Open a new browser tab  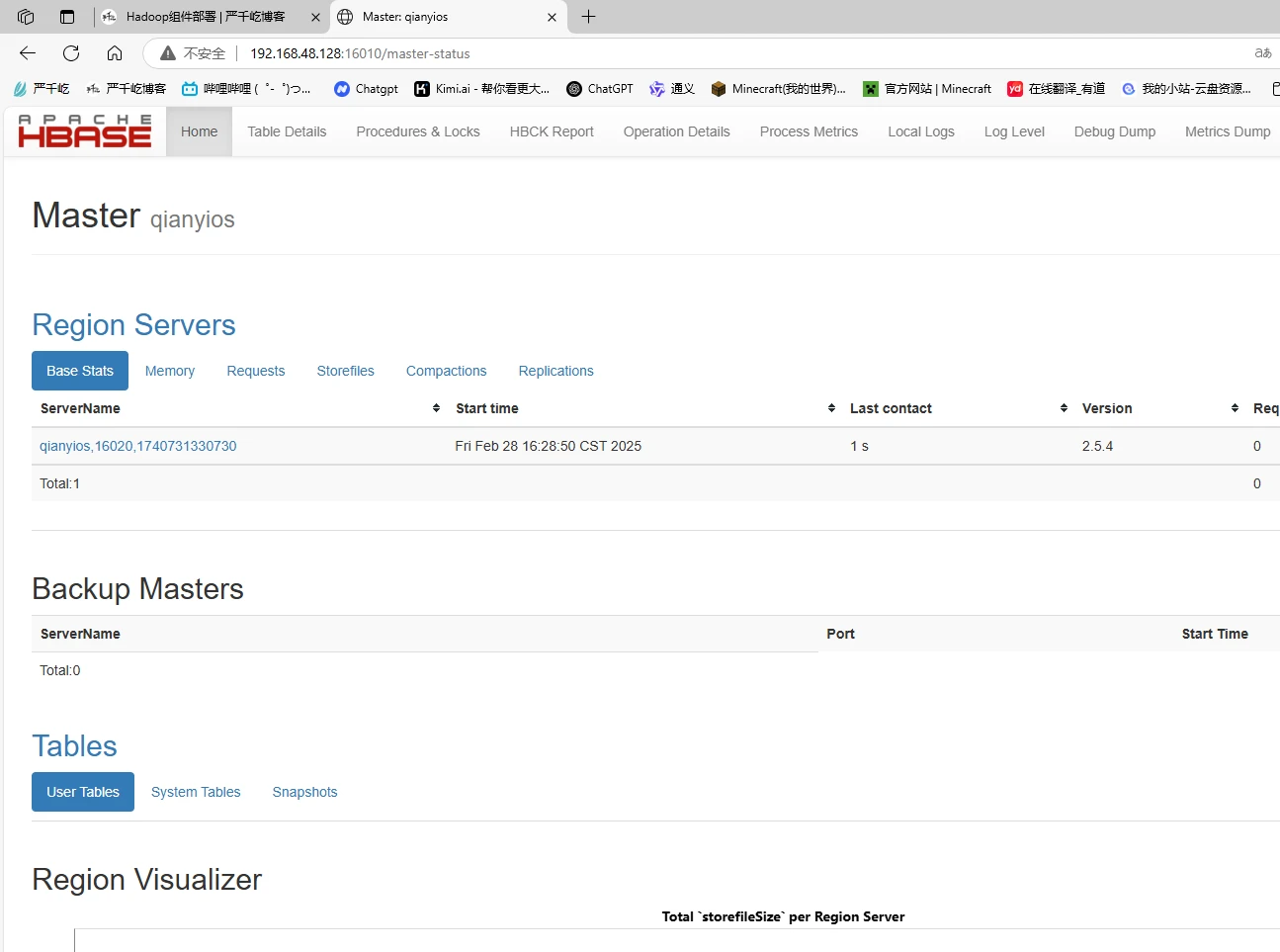click(x=589, y=17)
